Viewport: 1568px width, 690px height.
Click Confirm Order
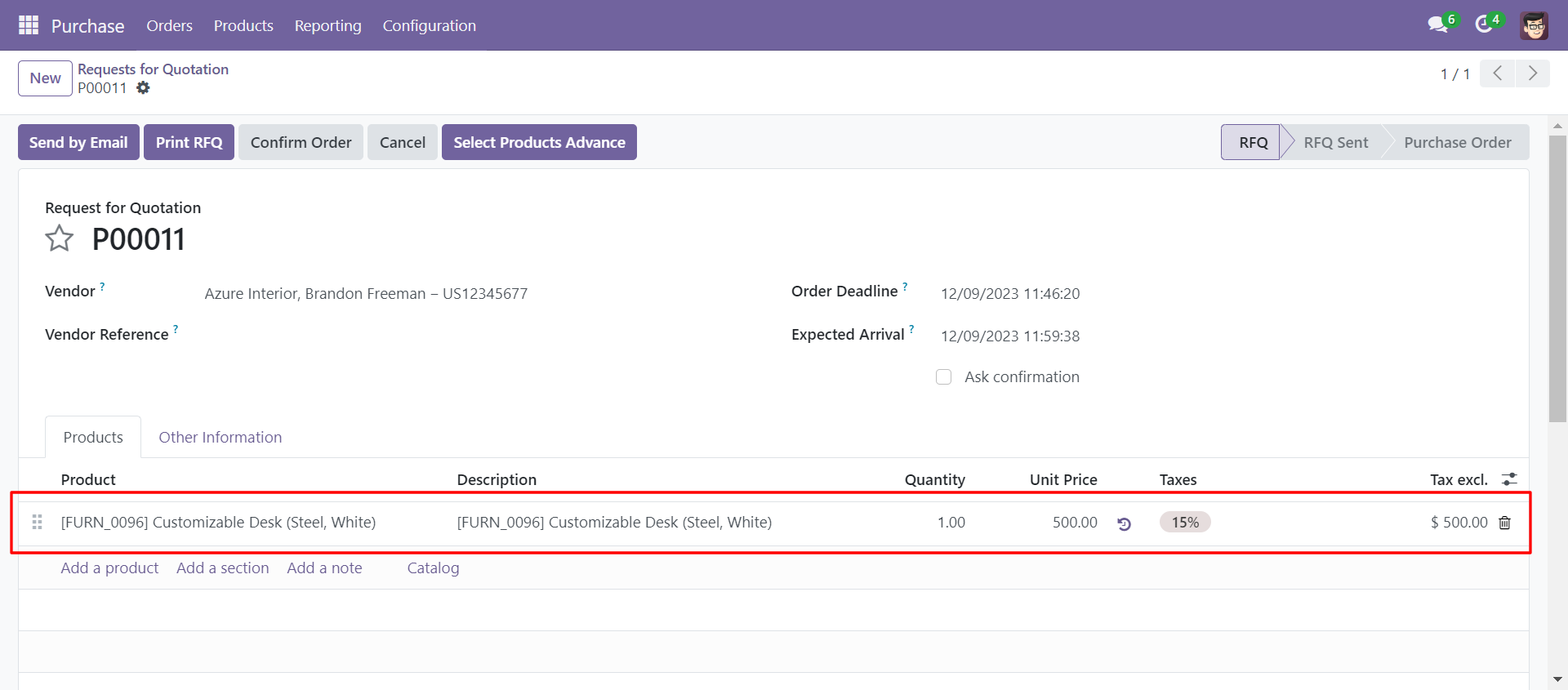click(x=301, y=142)
